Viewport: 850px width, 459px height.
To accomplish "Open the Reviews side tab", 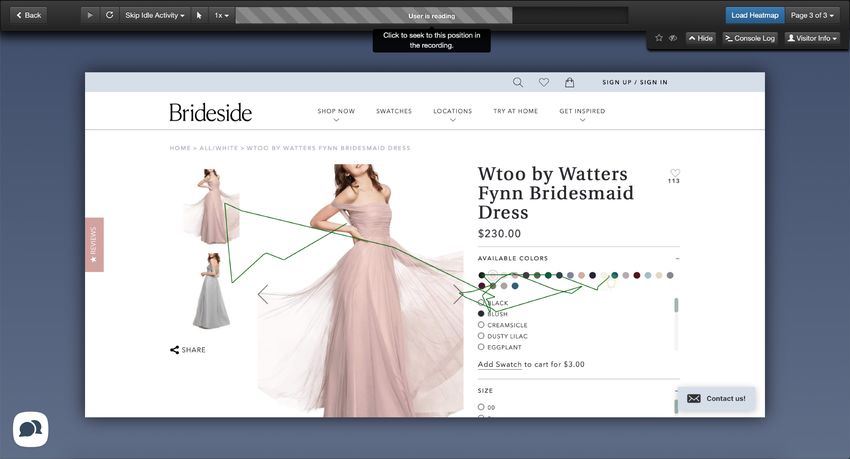I will coord(94,244).
